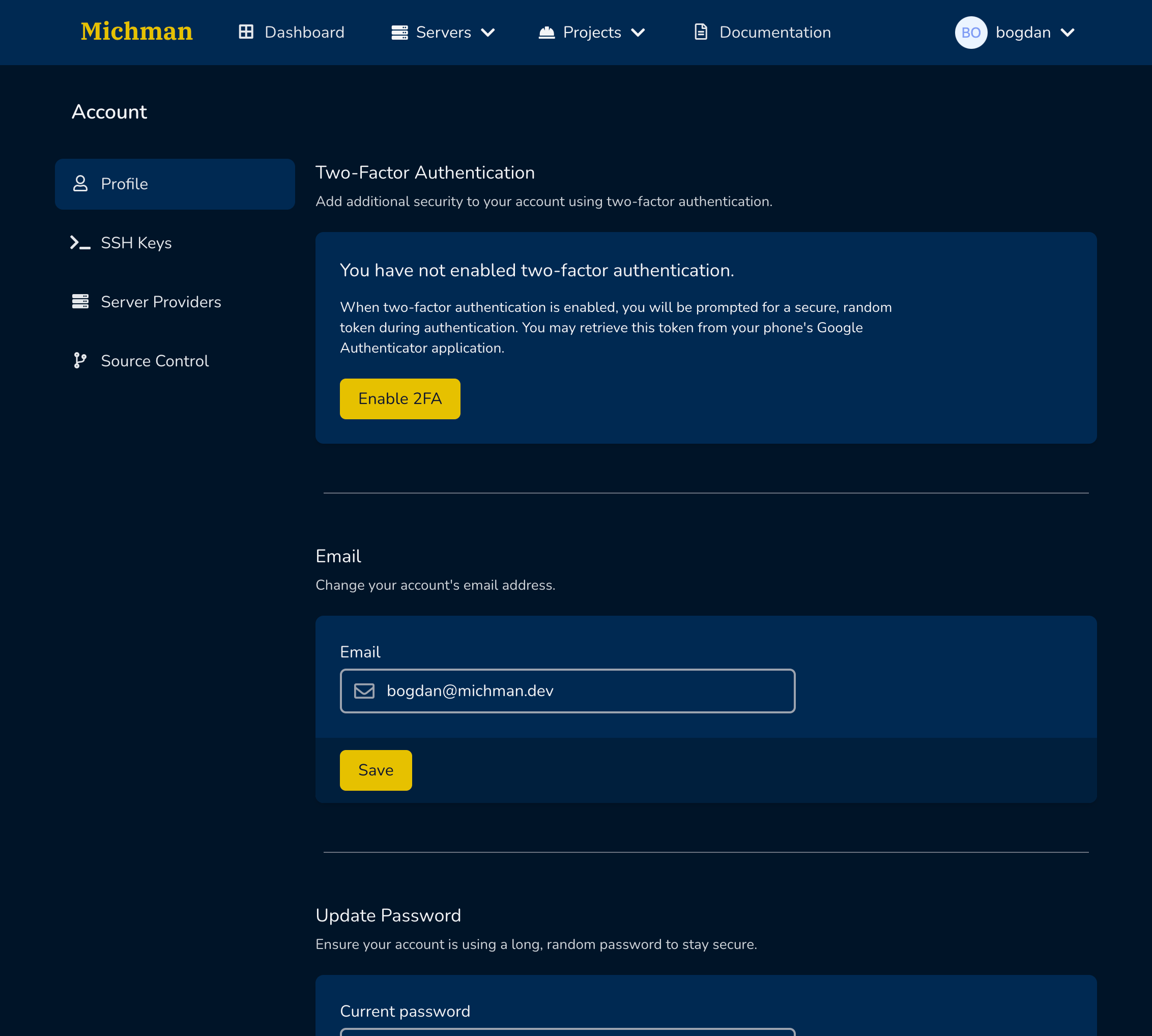Open the bogdan user menu chevron
Viewport: 1152px width, 1036px height.
pos(1068,33)
